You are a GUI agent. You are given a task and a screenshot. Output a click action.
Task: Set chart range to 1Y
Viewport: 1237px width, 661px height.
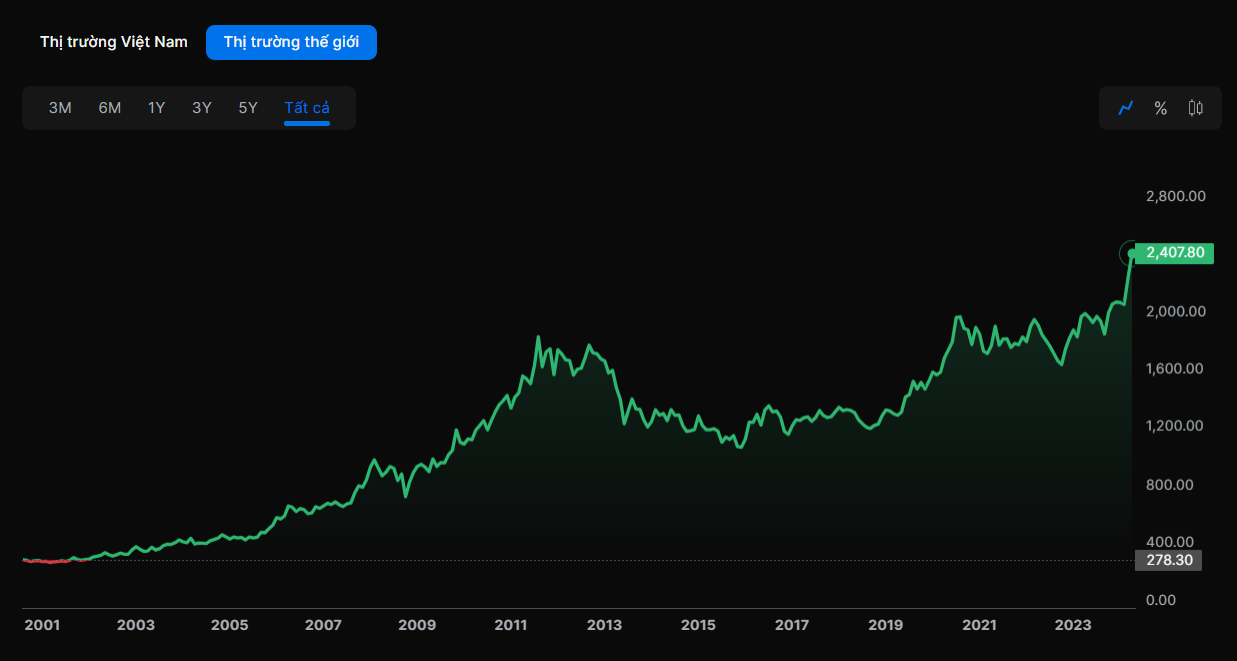coord(157,108)
